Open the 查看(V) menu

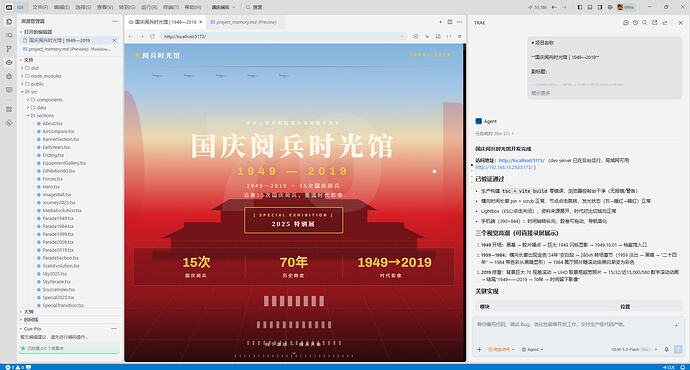point(105,7)
